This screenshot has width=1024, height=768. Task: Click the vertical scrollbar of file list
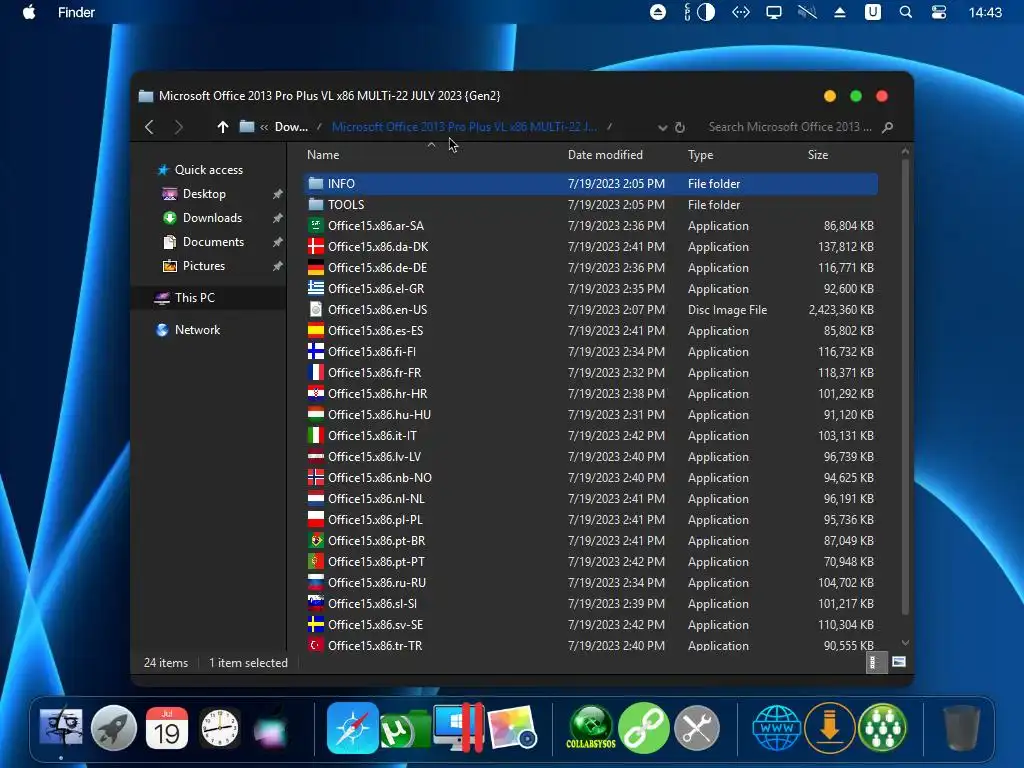[x=905, y=385]
